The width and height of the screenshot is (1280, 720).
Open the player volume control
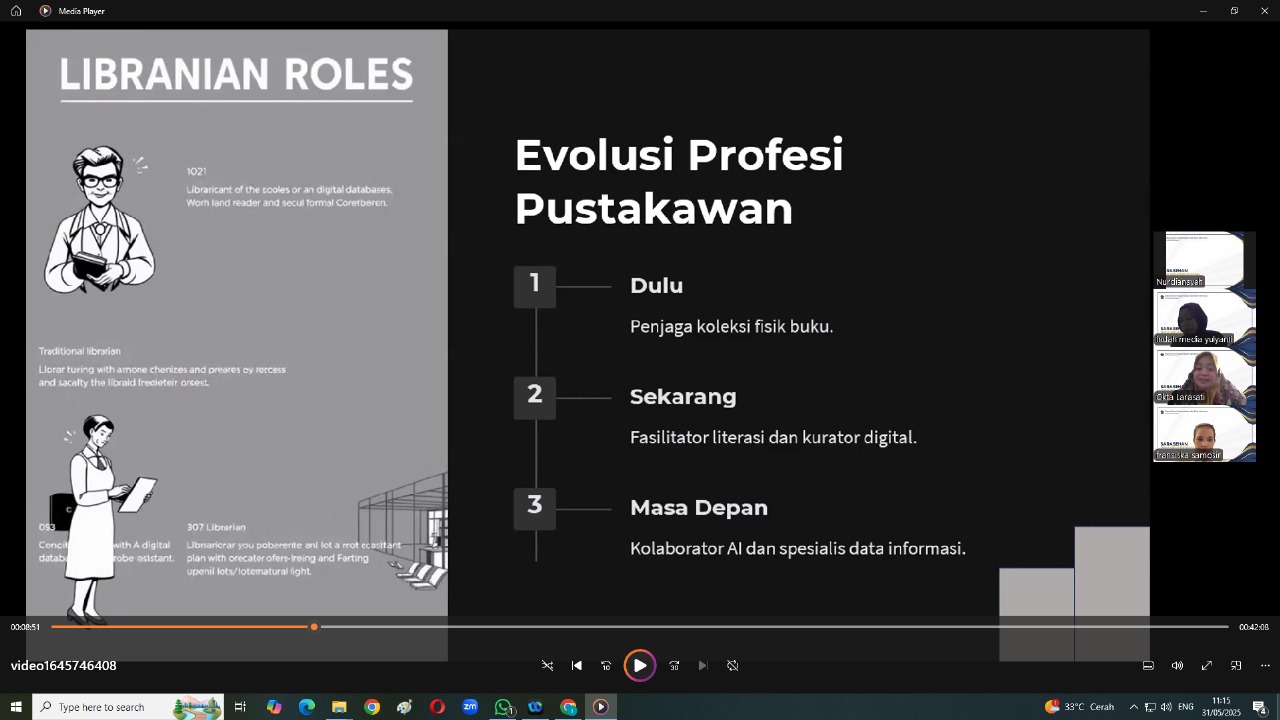1177,666
